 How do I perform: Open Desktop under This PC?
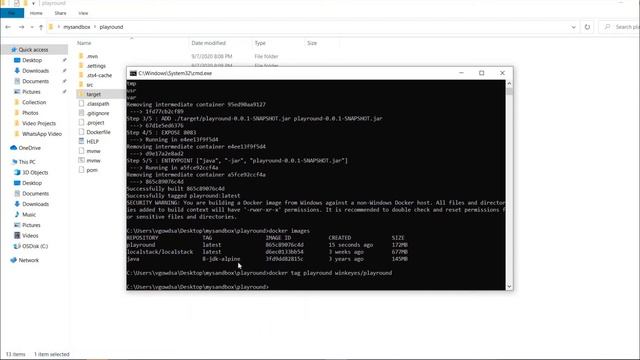click(32, 183)
